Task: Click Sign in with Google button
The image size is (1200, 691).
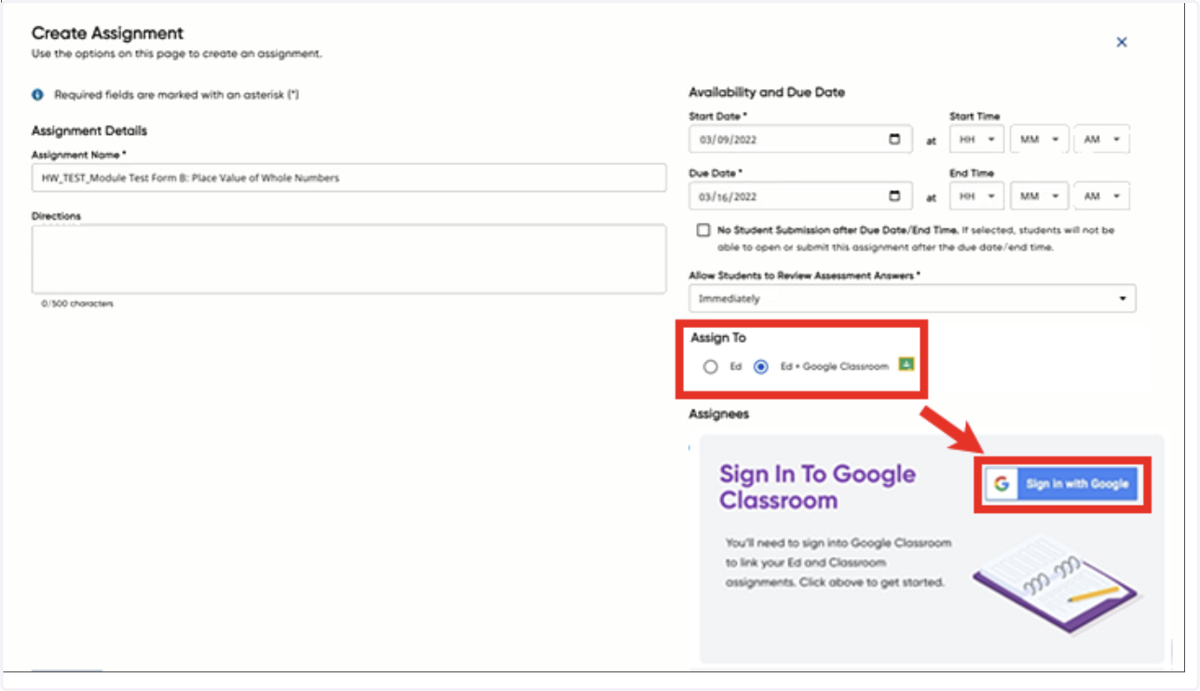Action: [1062, 484]
